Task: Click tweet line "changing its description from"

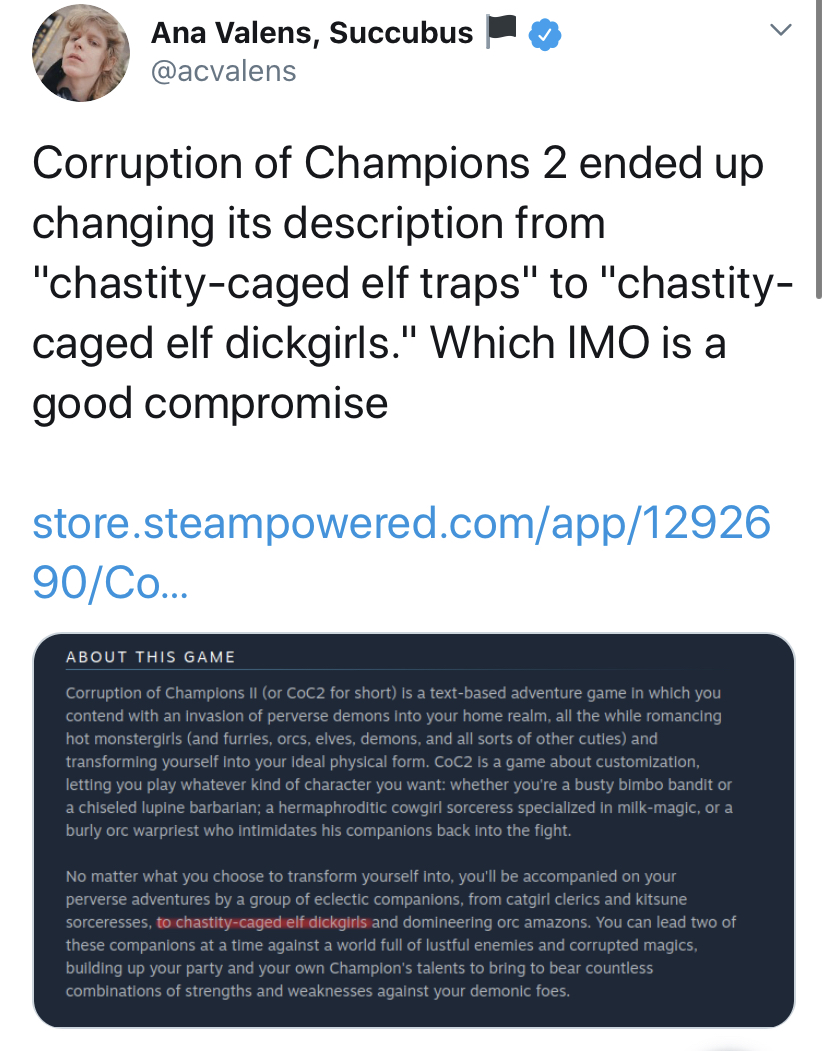Action: 319,224
